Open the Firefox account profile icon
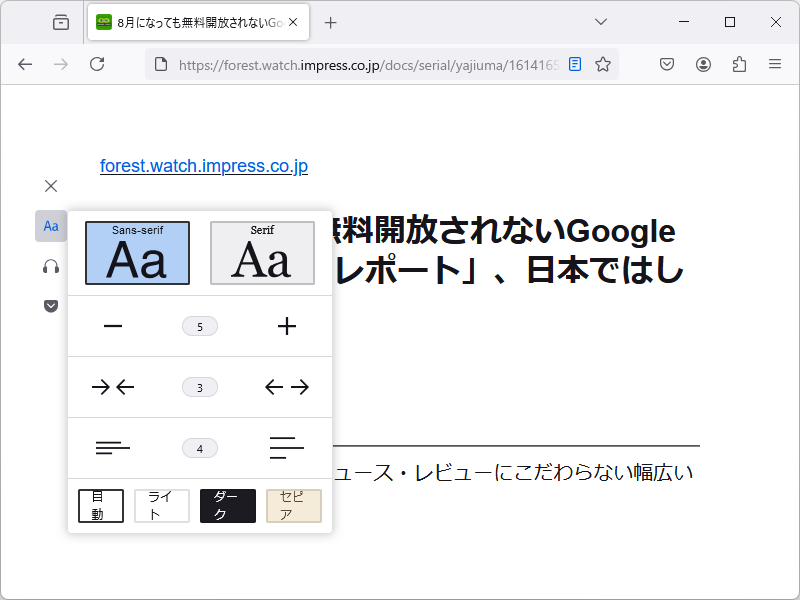The width and height of the screenshot is (800, 600). (703, 63)
